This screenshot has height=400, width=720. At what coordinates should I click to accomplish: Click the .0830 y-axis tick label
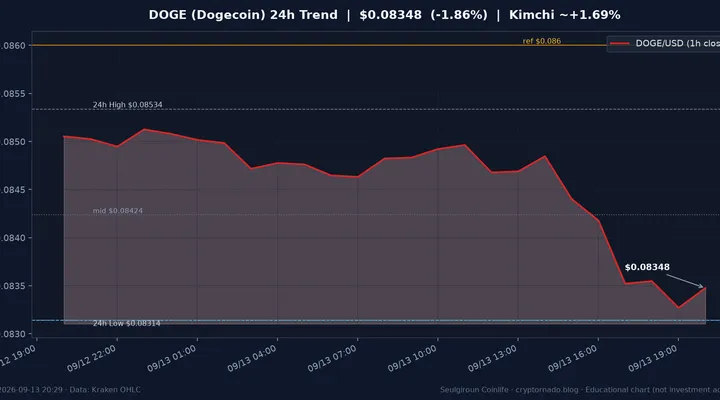[13, 334]
